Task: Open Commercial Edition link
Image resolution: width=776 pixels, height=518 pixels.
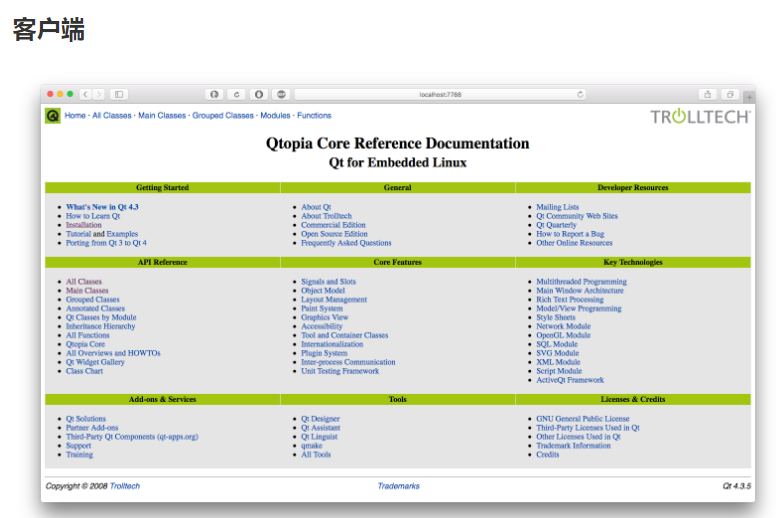Action: [334, 225]
